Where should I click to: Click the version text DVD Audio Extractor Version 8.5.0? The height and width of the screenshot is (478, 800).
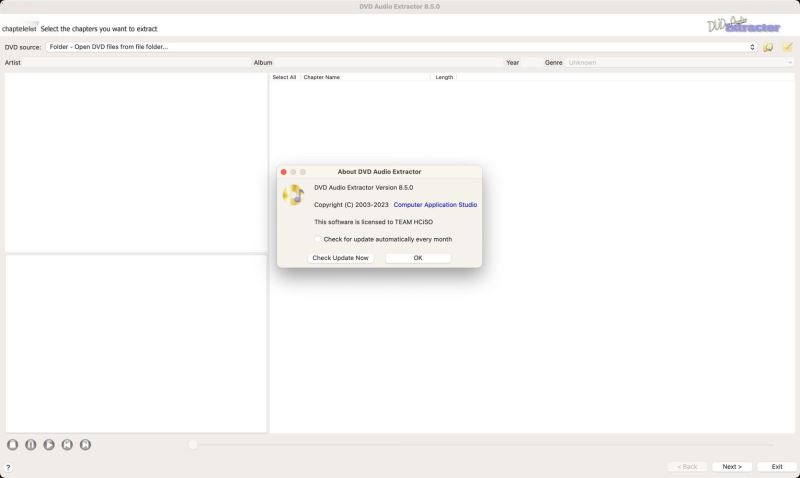(364, 188)
